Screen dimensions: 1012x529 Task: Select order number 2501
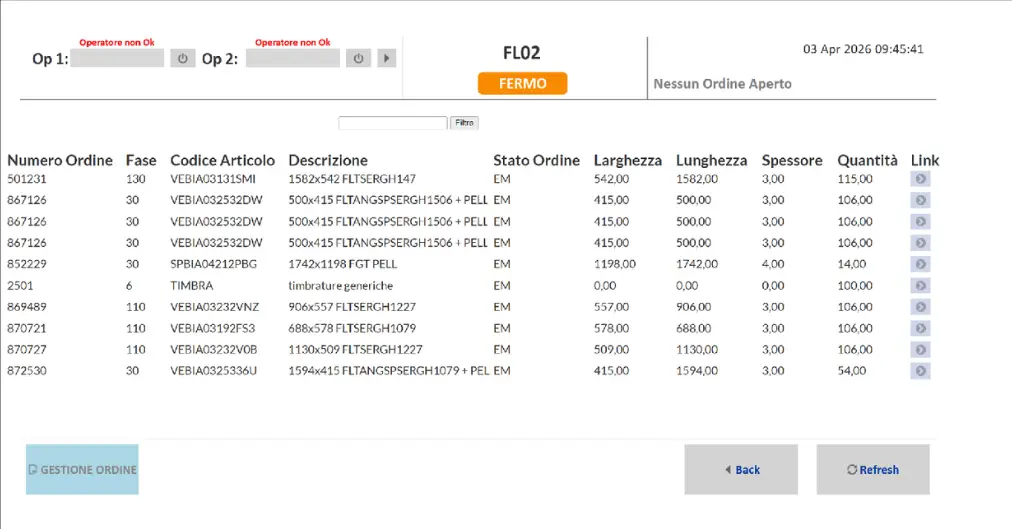(x=20, y=285)
